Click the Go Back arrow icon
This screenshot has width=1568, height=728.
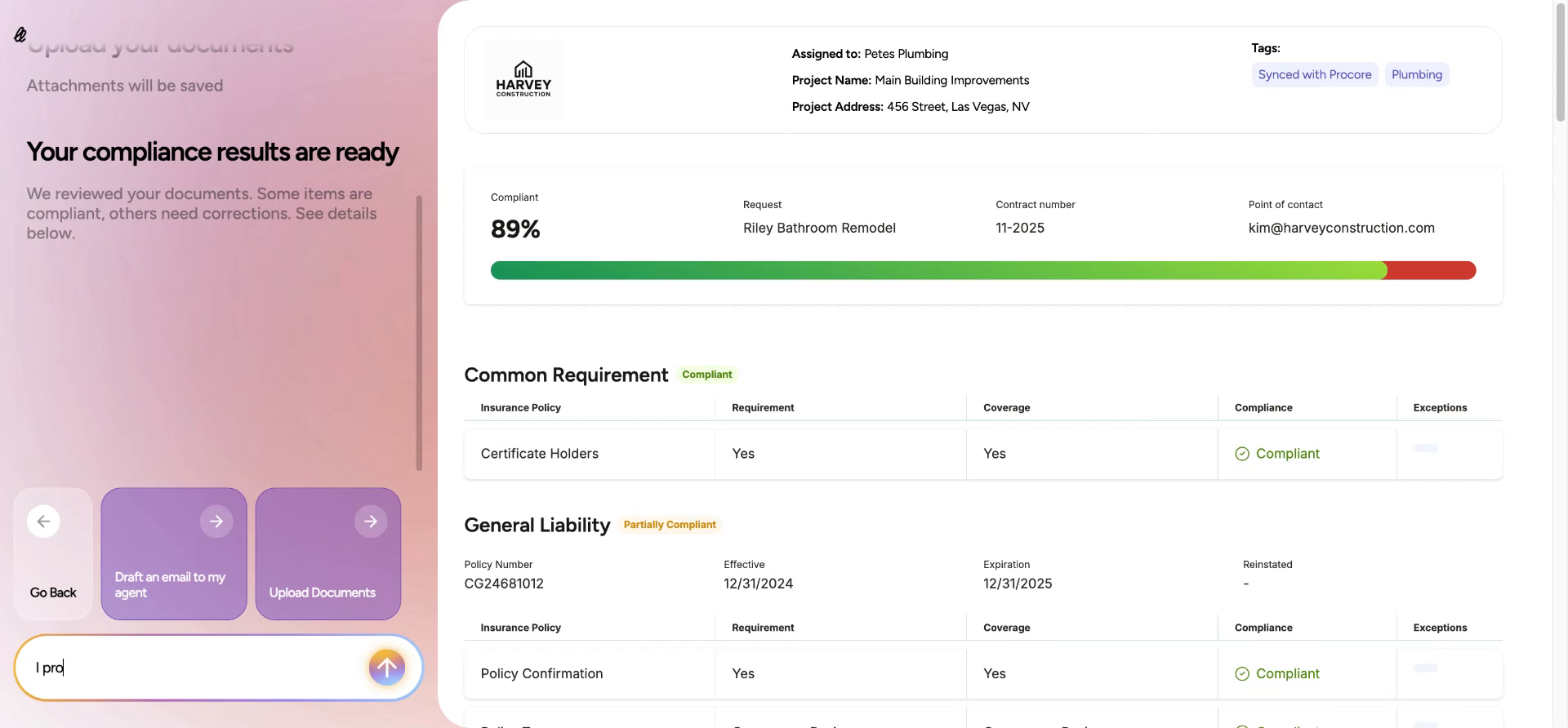point(43,522)
